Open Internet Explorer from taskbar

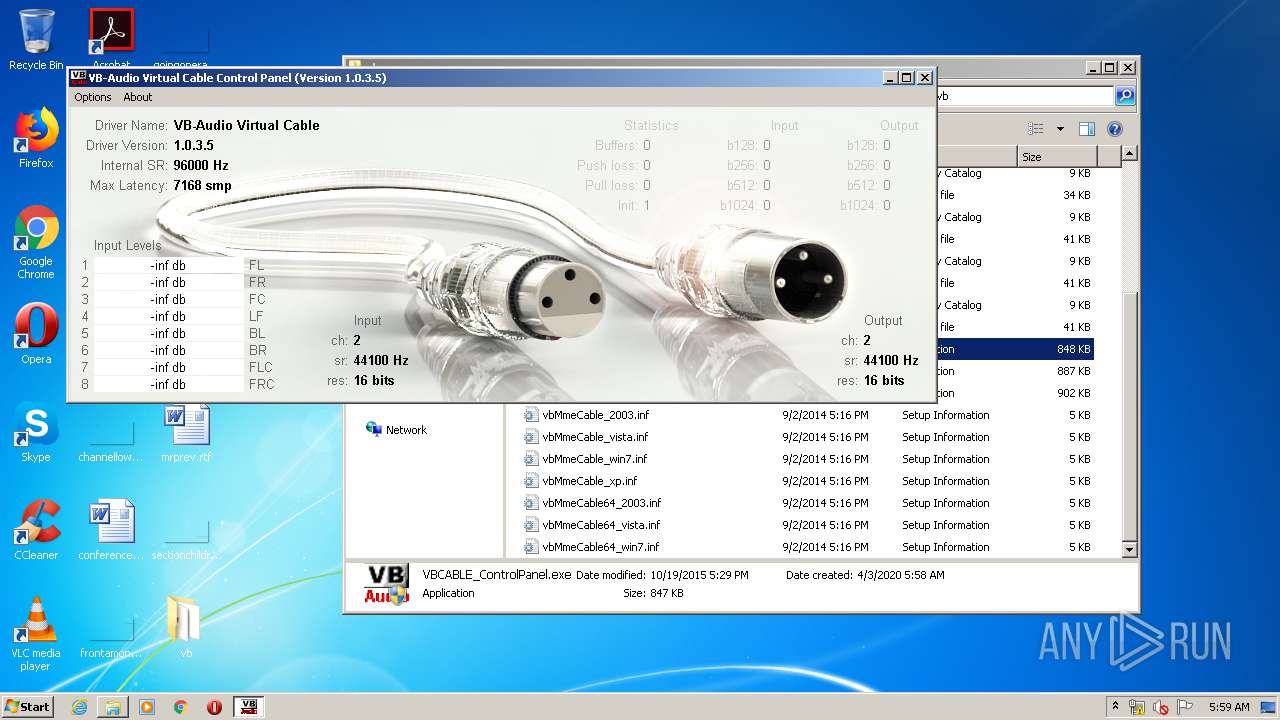pyautogui.click(x=79, y=707)
